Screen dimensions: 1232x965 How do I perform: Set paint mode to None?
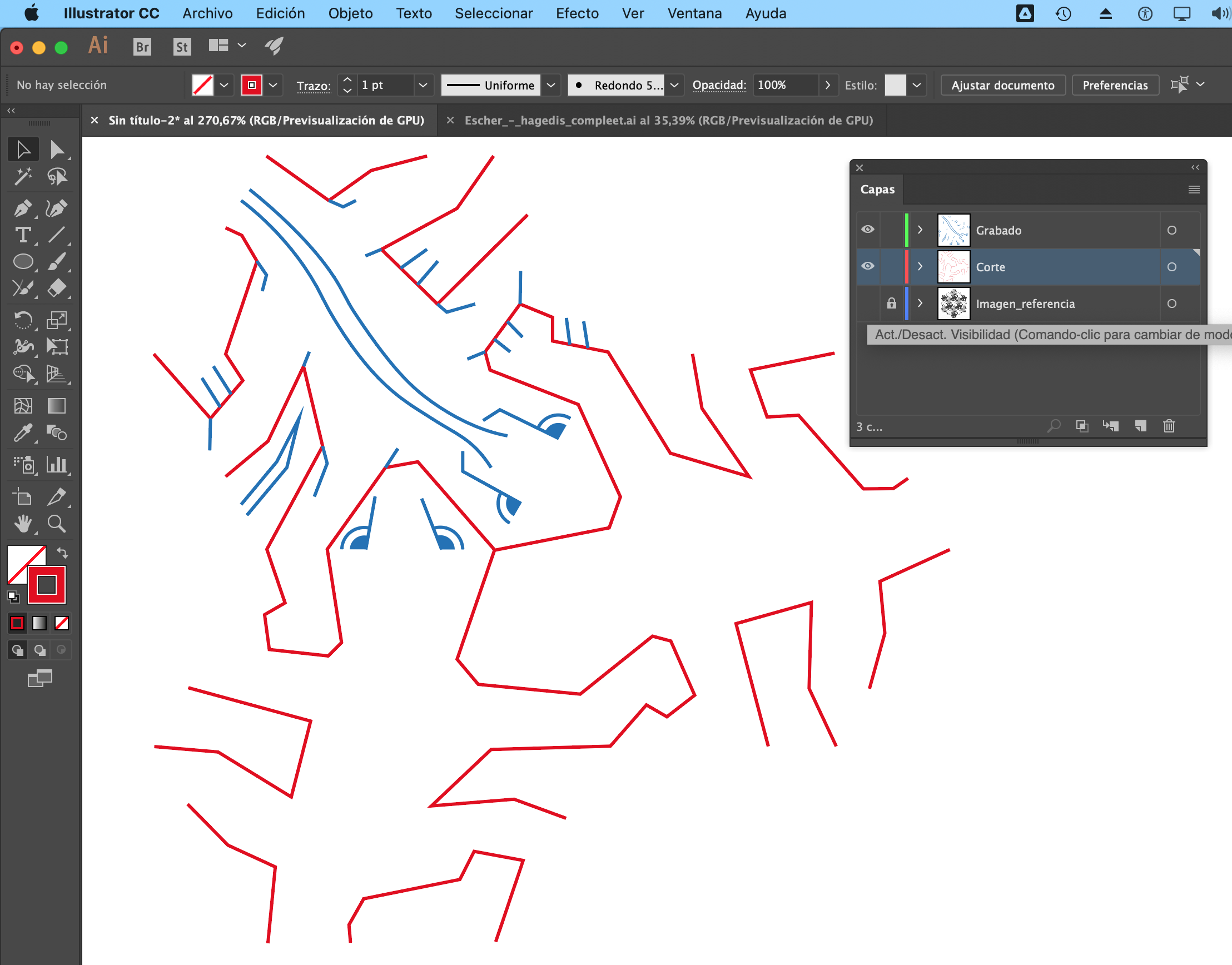click(62, 623)
